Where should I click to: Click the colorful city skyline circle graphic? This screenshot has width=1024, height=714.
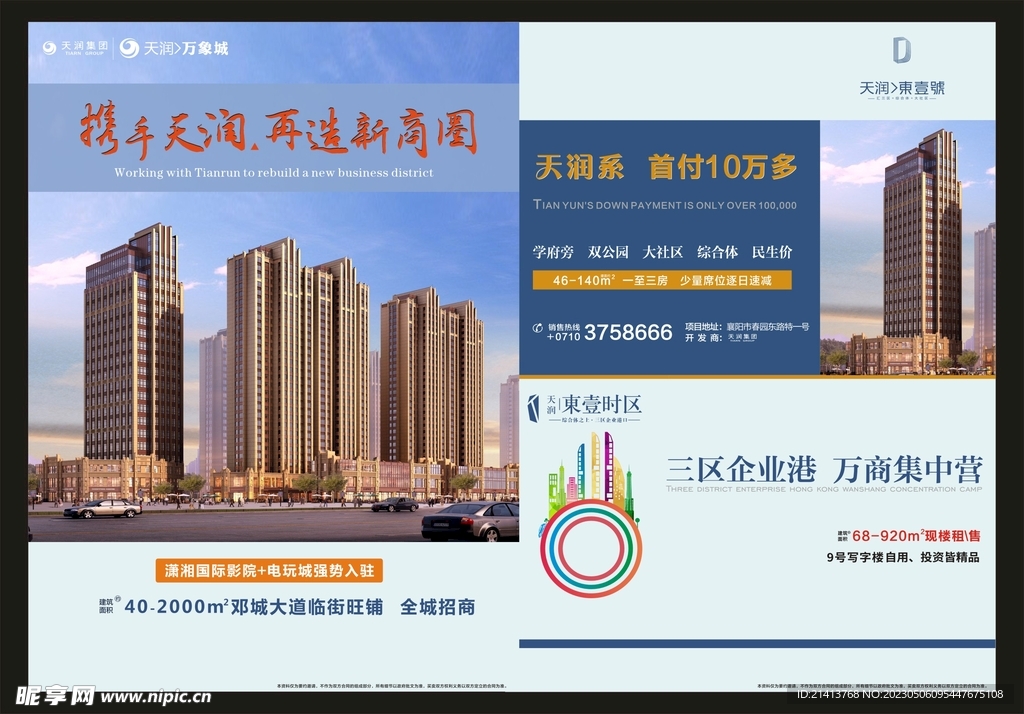point(590,515)
